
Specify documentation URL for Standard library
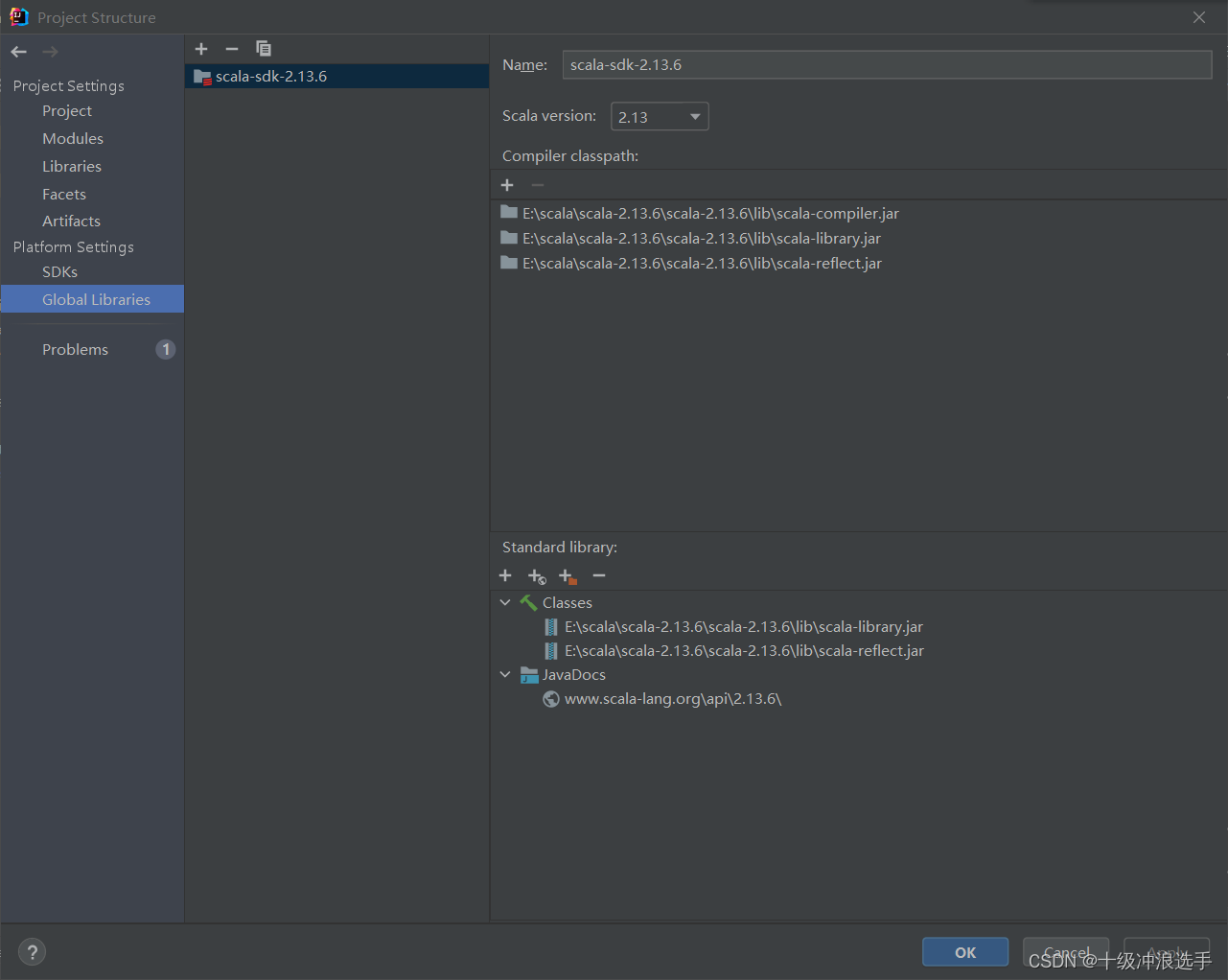point(537,575)
